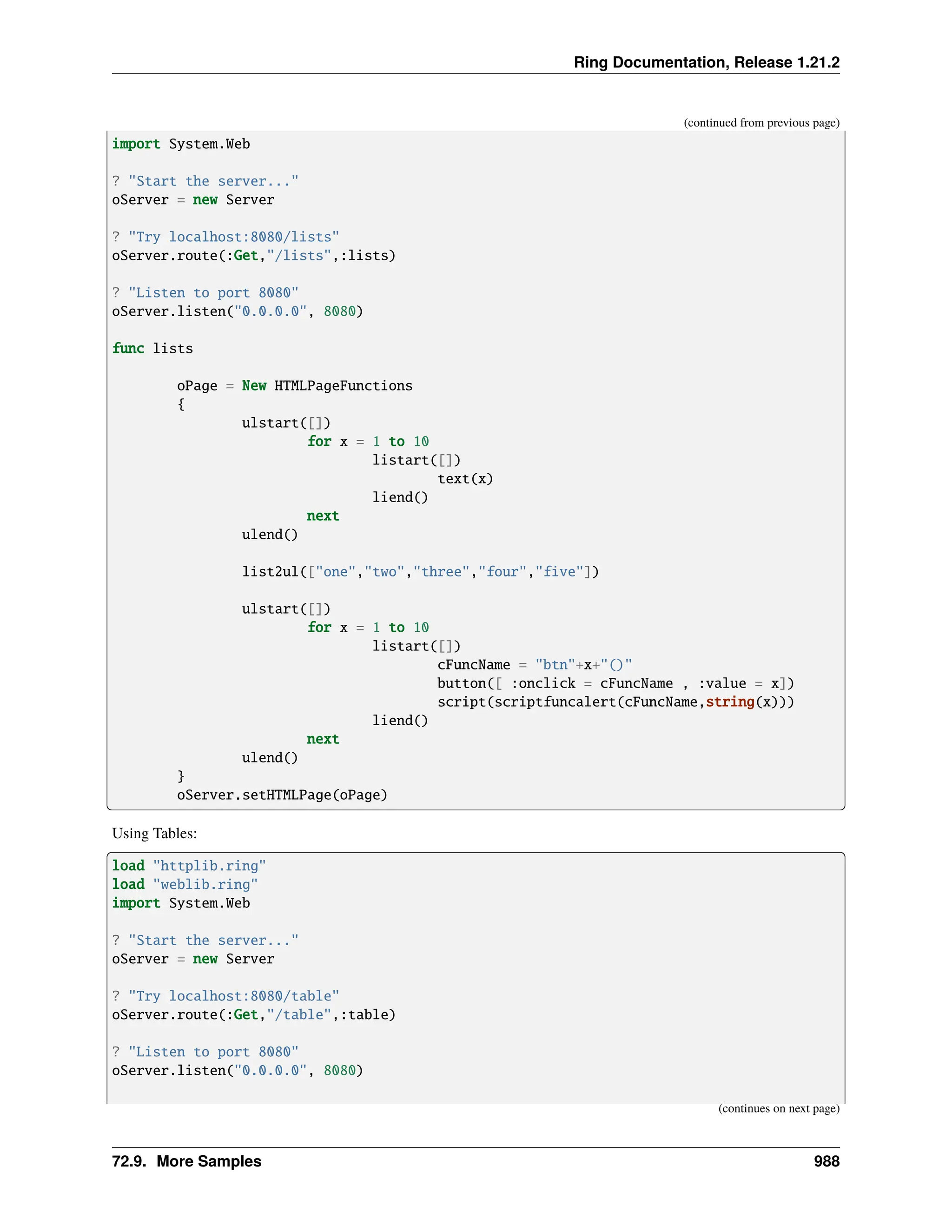The image size is (952, 1232).
Task: Click the load "httplib.ring" line
Action: (188, 866)
